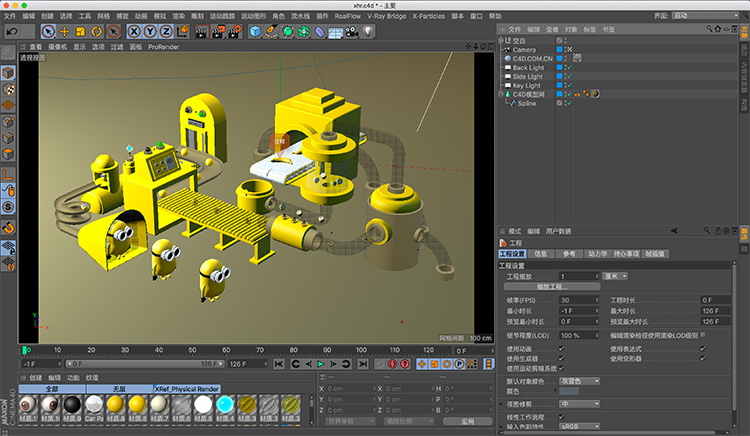Search in the object manager
Image resolution: width=750 pixels, height=436 pixels.
(x=709, y=29)
